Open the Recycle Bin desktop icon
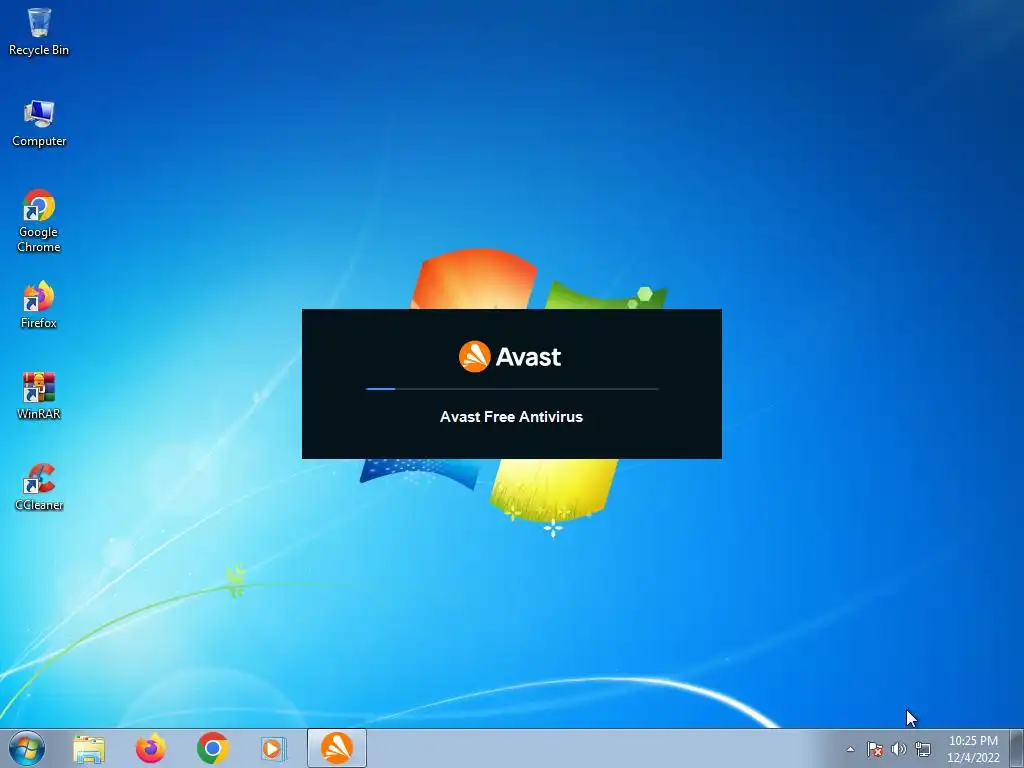 pyautogui.click(x=39, y=32)
